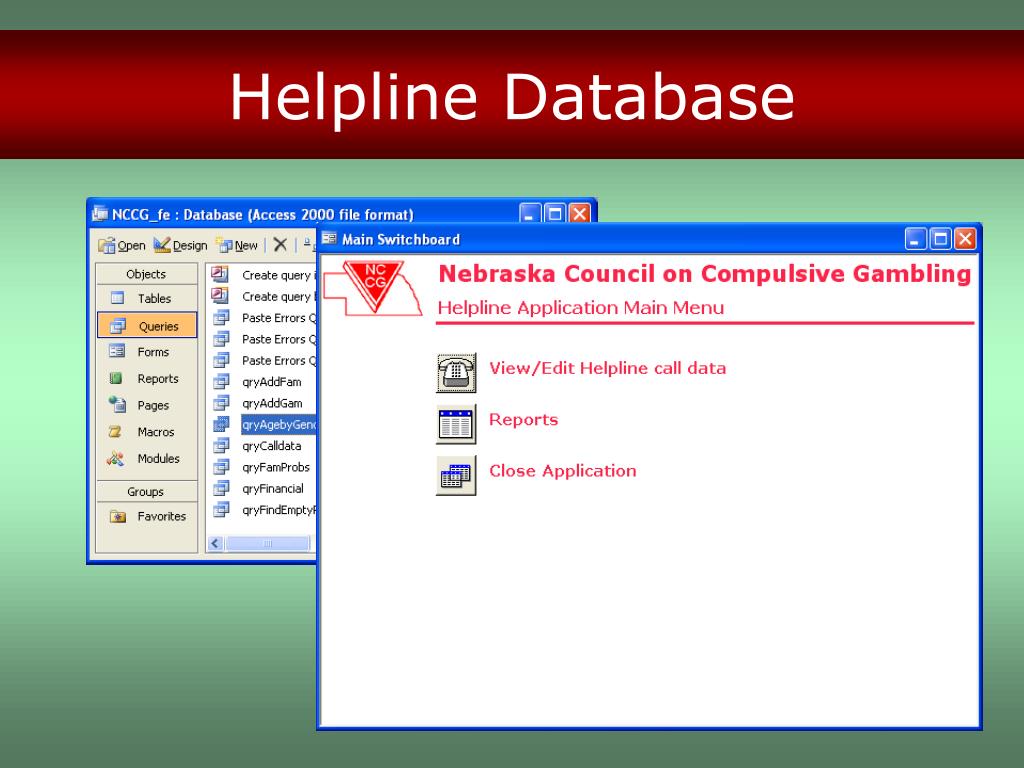Click the Groups header bar
Viewport: 1024px width, 768px height.
(146, 491)
